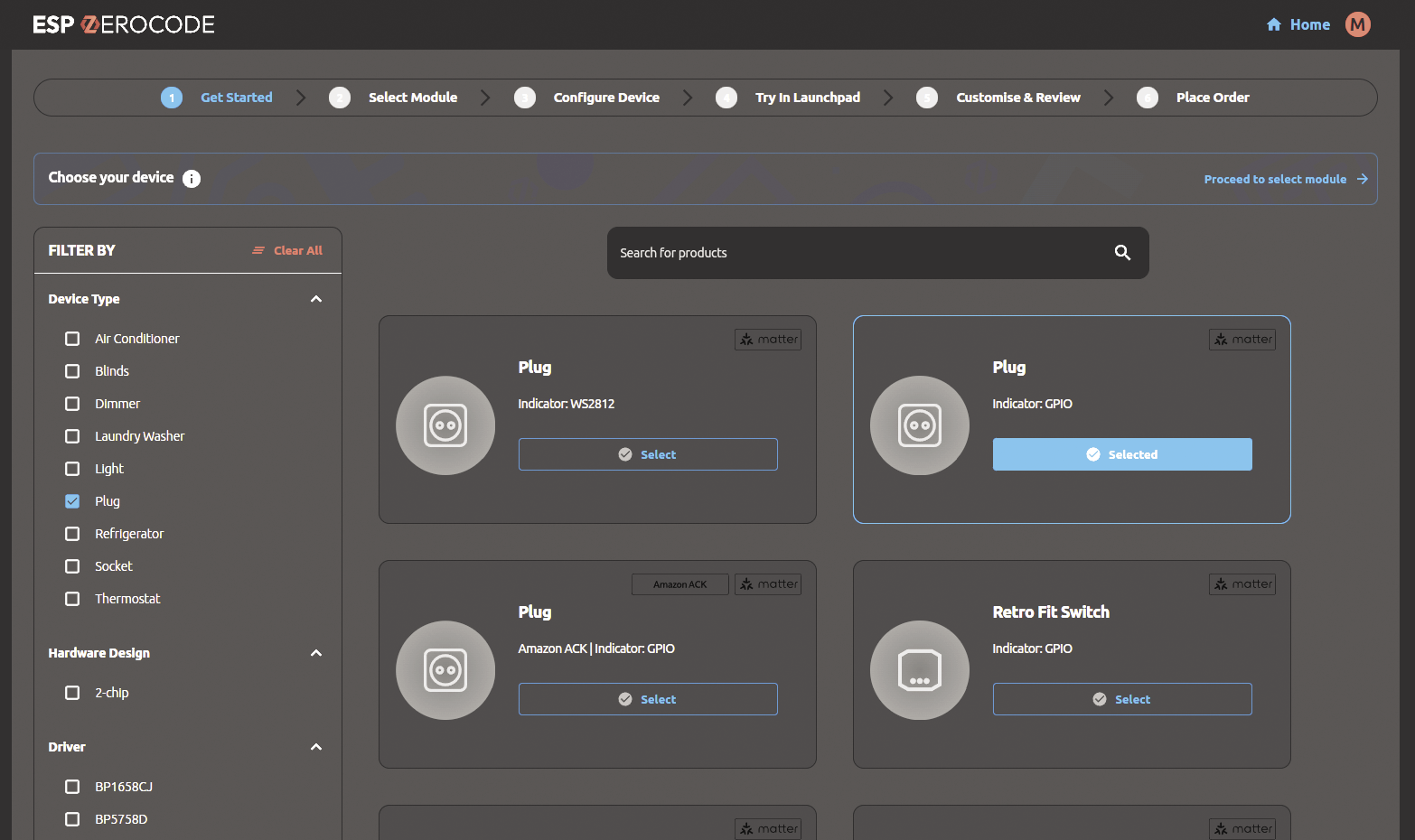This screenshot has height=840, width=1415.
Task: Click the plug icon of WS2812 card
Action: (445, 425)
